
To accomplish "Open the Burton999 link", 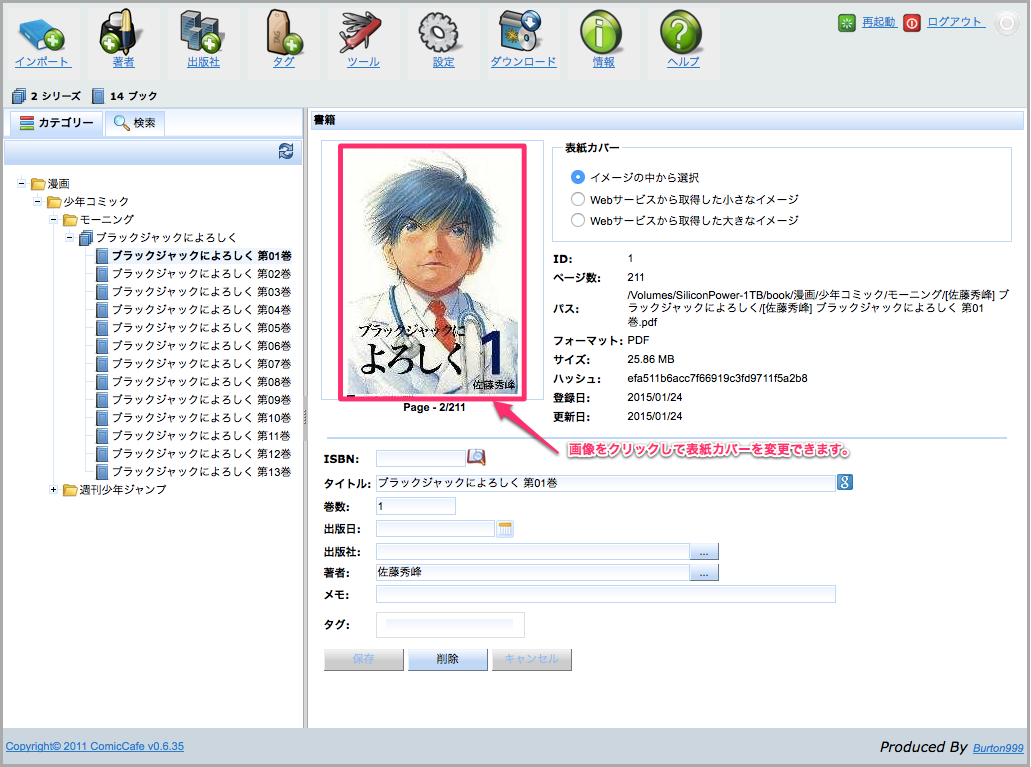I will click(x=998, y=748).
